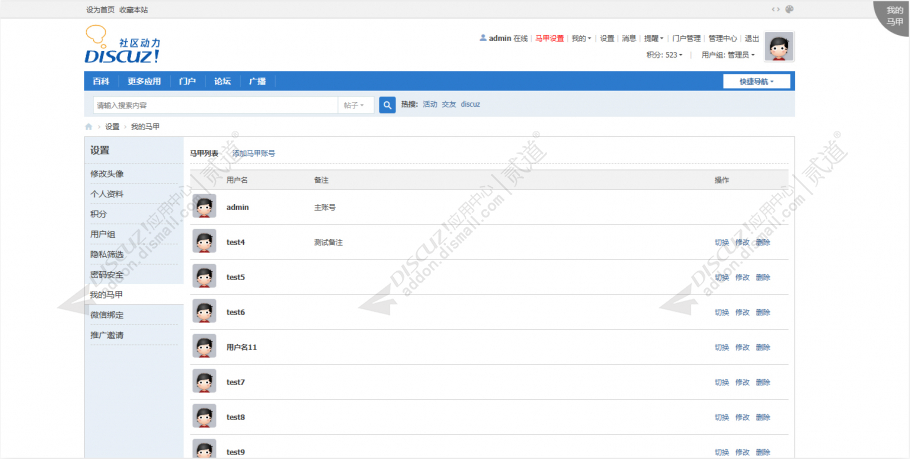Switch to the 添加马甲账号 tab
The height and width of the screenshot is (459, 910).
pyautogui.click(x=254, y=153)
